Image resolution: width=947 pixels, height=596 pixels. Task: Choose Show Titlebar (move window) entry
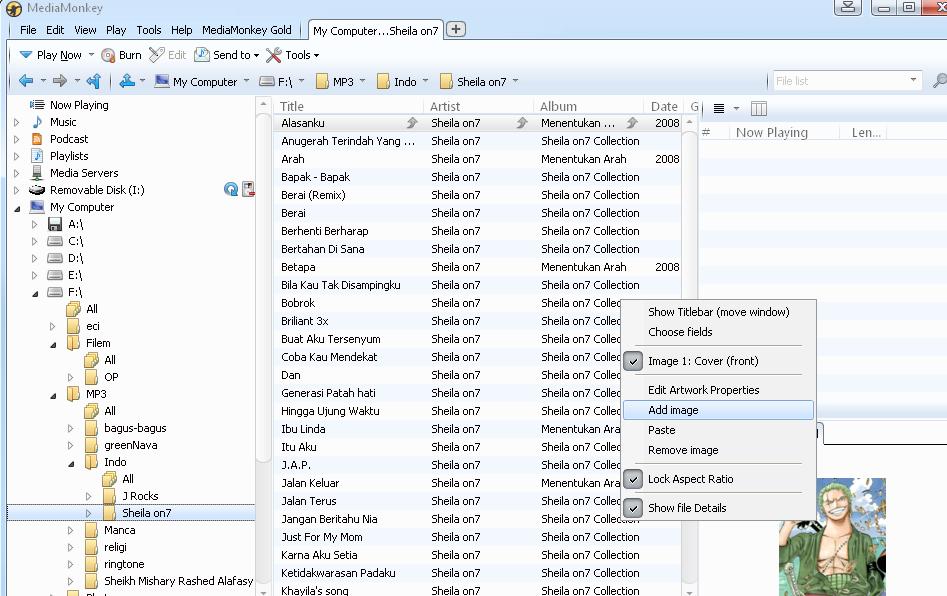pos(719,312)
